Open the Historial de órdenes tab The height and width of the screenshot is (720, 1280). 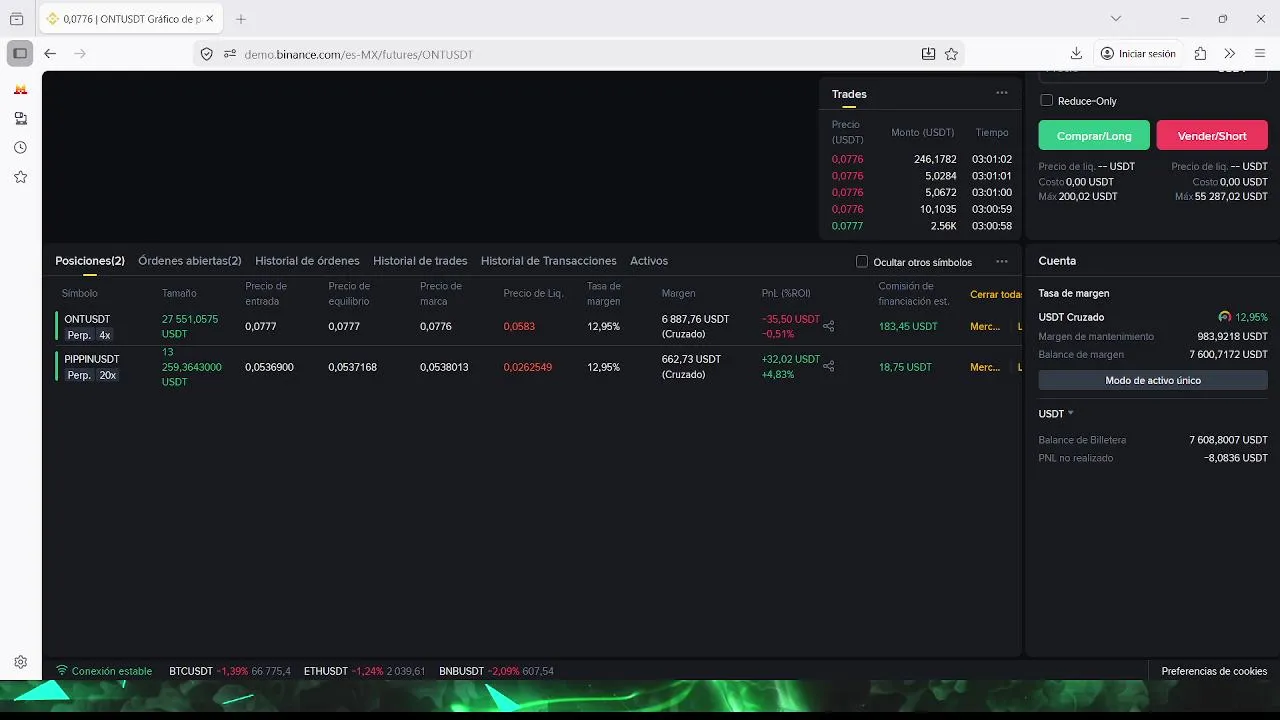pos(307,261)
